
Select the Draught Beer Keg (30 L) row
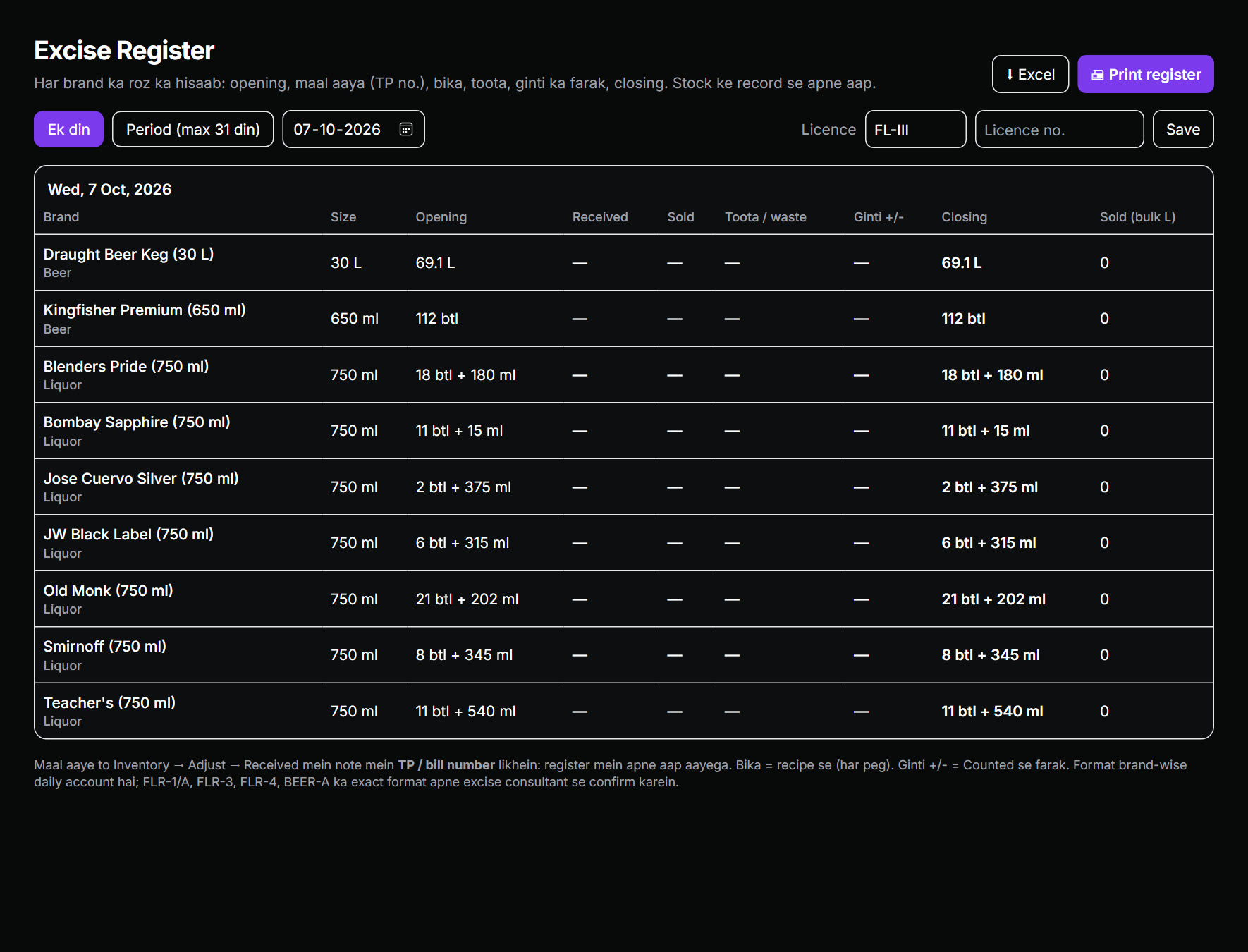(624, 262)
